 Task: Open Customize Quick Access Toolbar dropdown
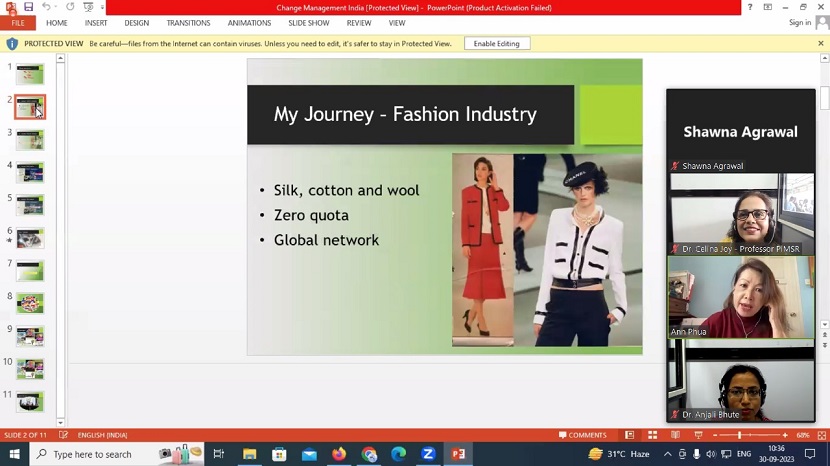102,7
